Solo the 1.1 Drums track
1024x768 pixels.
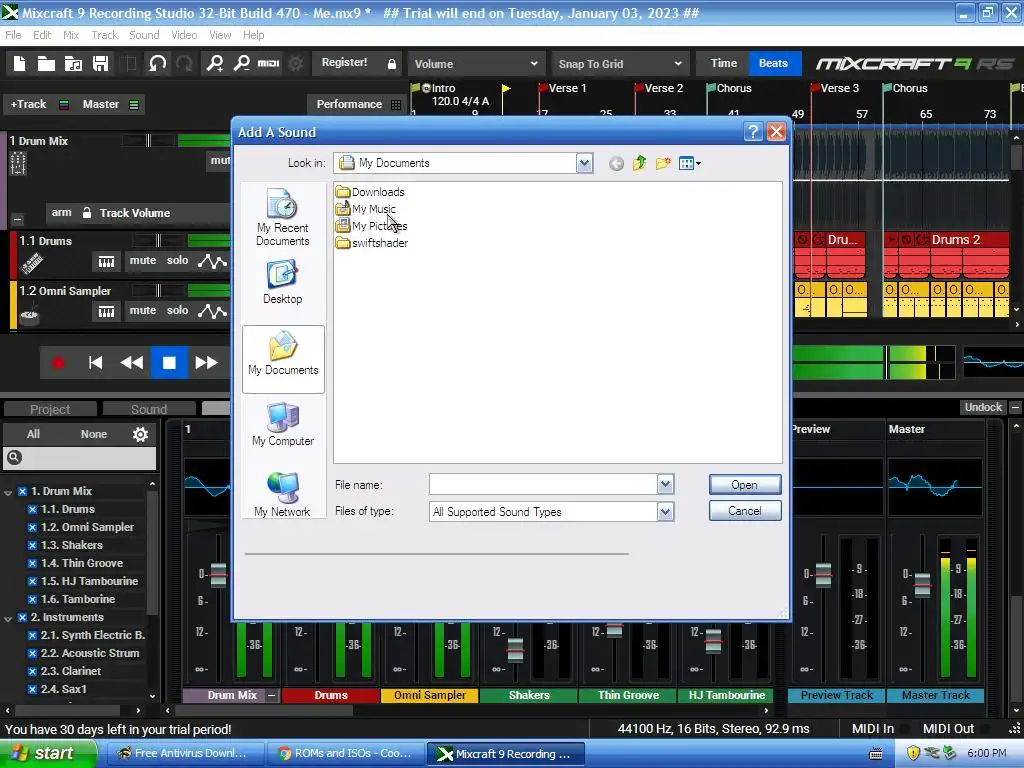(177, 261)
